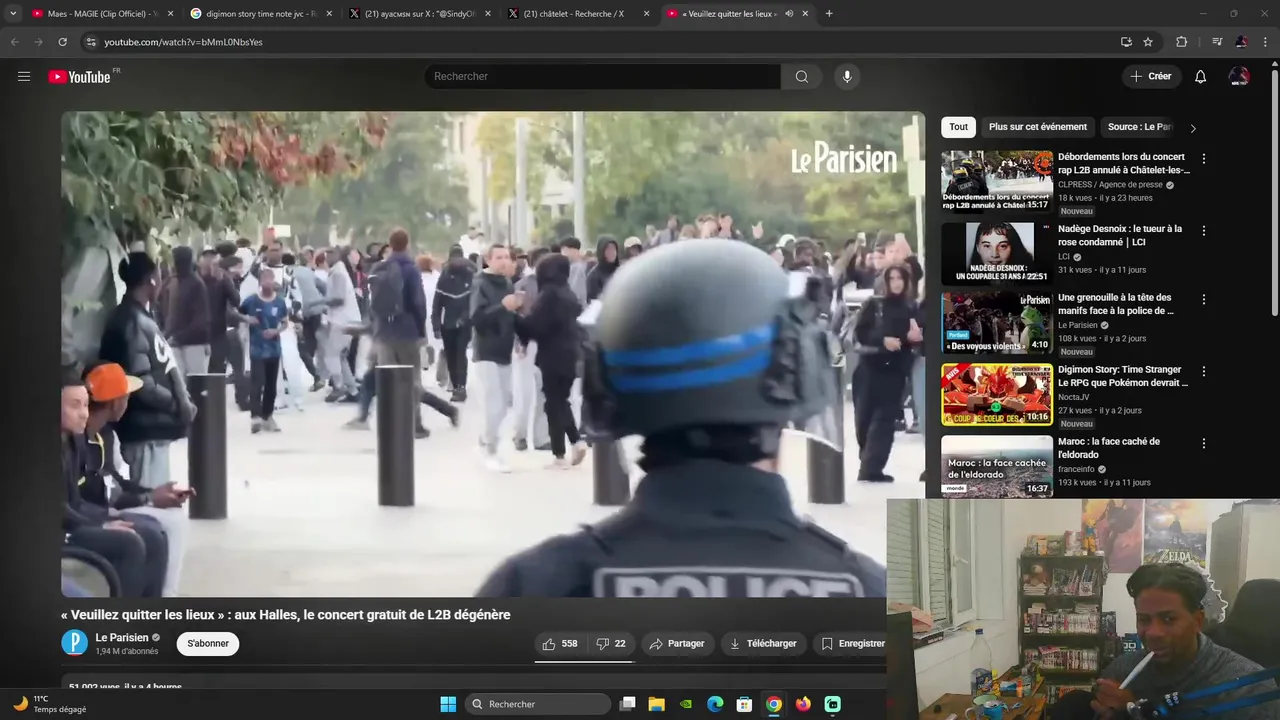Click the Windows taskbar Rechercher box
1280x720 pixels.
tap(539, 704)
